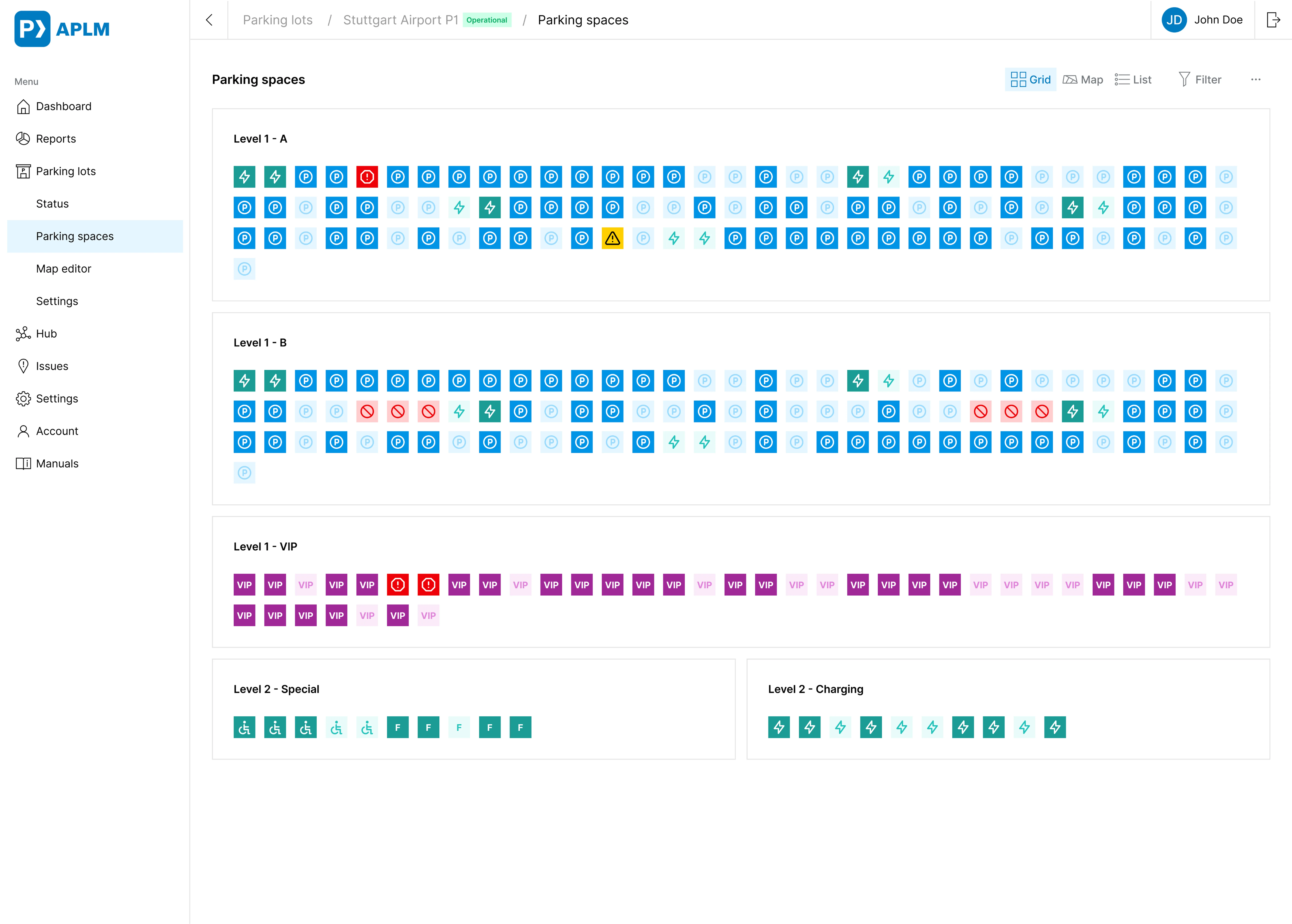Switch to the Map view
Image resolution: width=1292 pixels, height=924 pixels.
tap(1083, 80)
